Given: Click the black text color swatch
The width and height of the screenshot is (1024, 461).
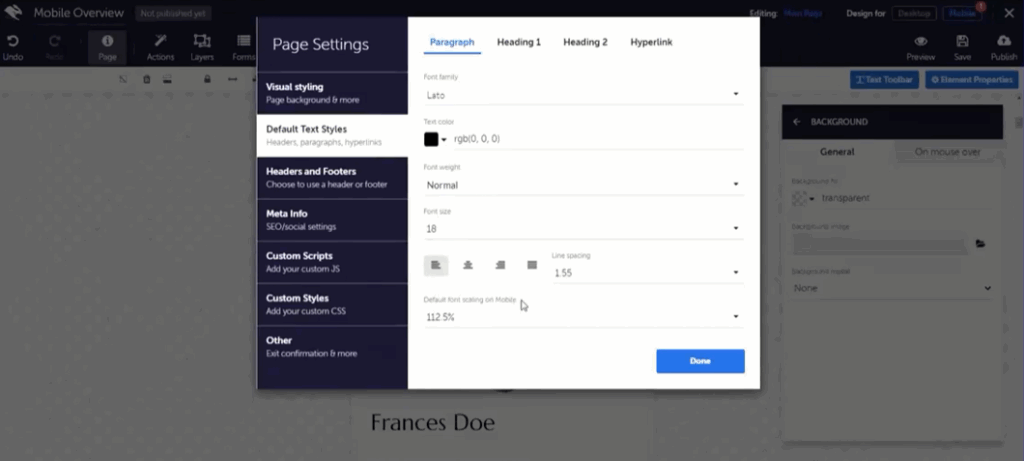Looking at the screenshot, I should tap(431, 139).
